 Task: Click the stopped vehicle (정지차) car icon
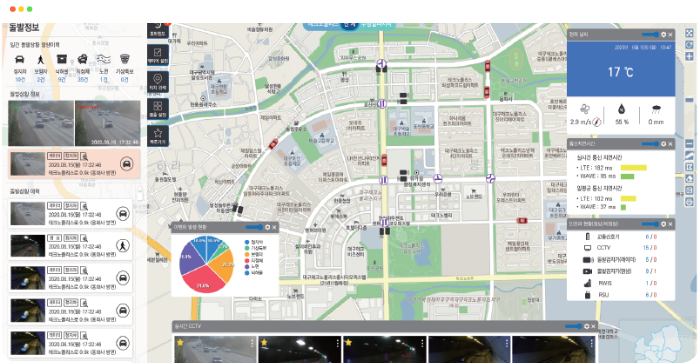[x=19, y=60]
